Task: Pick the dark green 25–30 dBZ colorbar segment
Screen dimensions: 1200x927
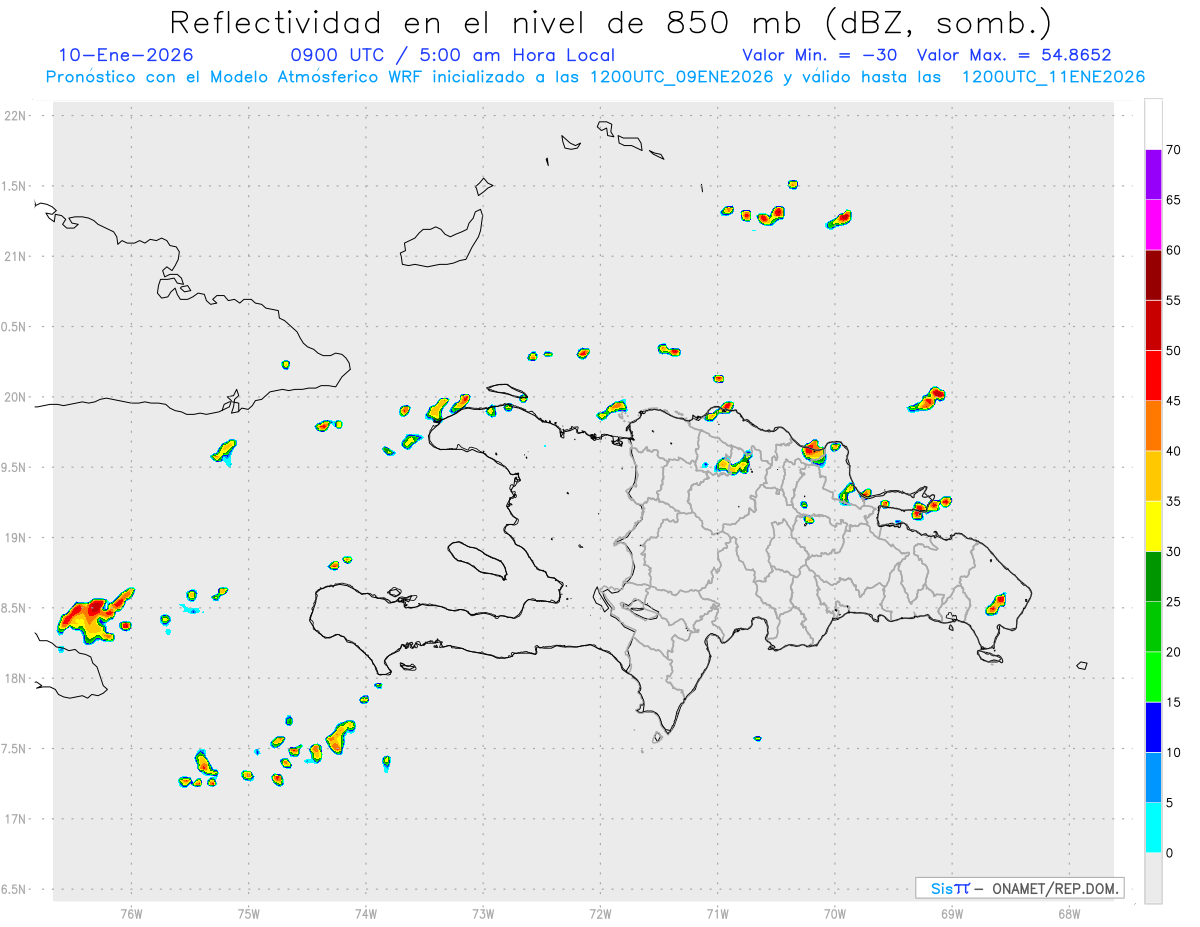Action: pos(1153,576)
